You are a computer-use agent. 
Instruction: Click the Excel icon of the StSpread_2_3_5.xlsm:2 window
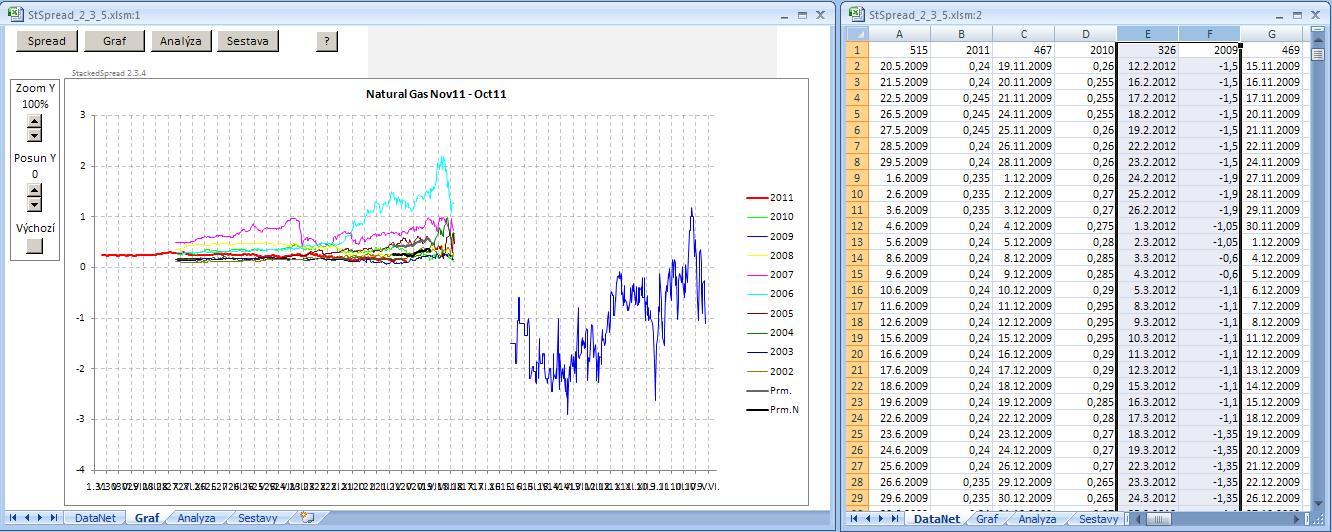857,14
